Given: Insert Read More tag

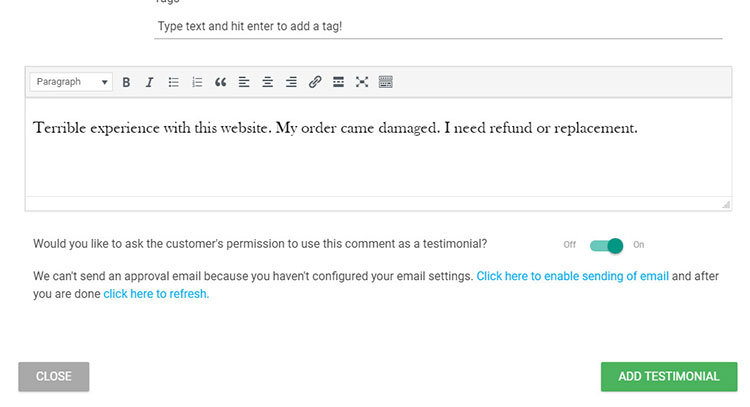Looking at the screenshot, I should tap(339, 82).
